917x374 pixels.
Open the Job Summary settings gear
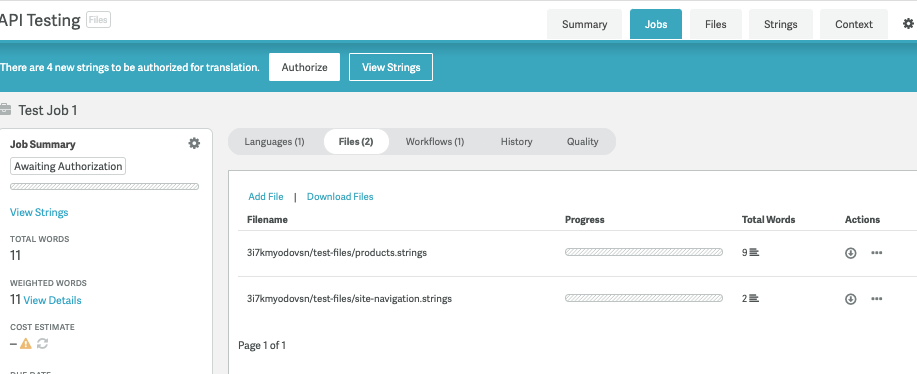194,143
